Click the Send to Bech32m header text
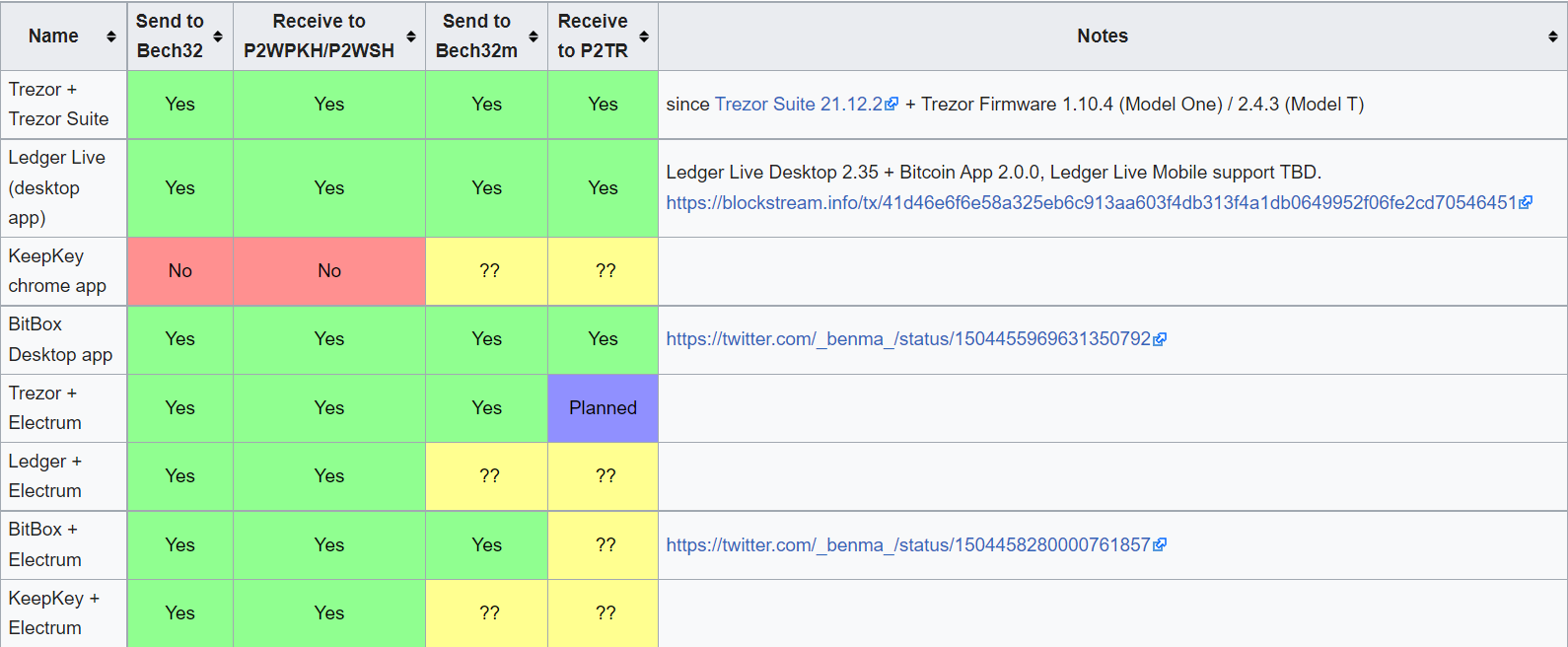This screenshot has height=647, width=1568. [476, 36]
